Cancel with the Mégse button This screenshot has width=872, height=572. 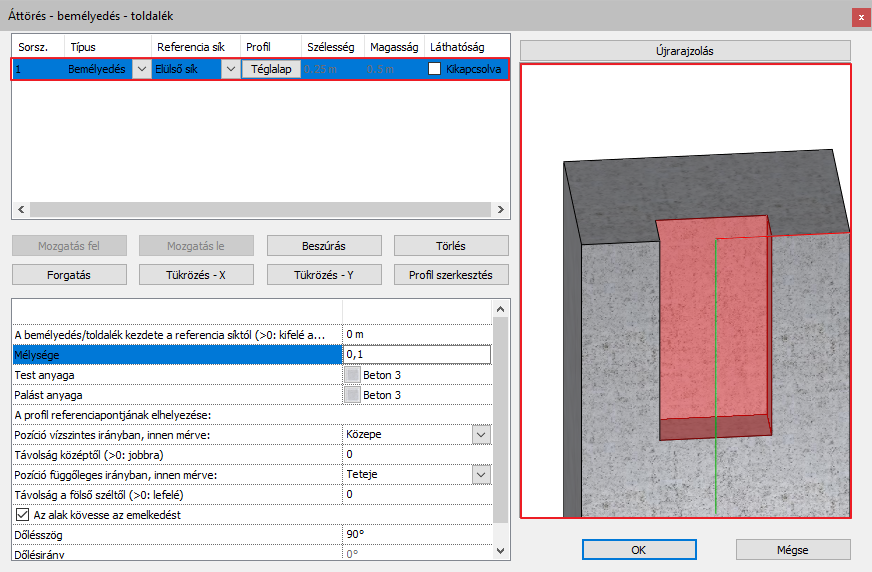793,550
